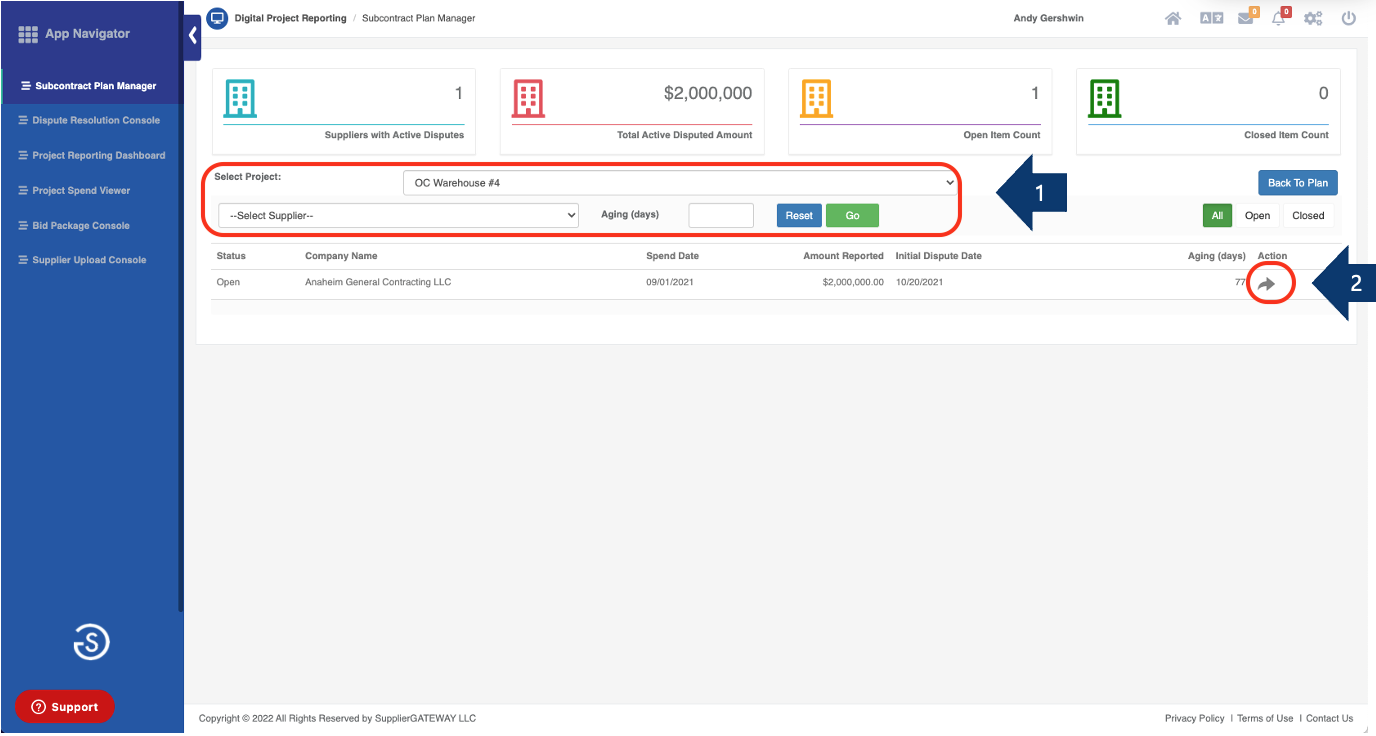Filter to Closed dispute items

(x=1308, y=215)
